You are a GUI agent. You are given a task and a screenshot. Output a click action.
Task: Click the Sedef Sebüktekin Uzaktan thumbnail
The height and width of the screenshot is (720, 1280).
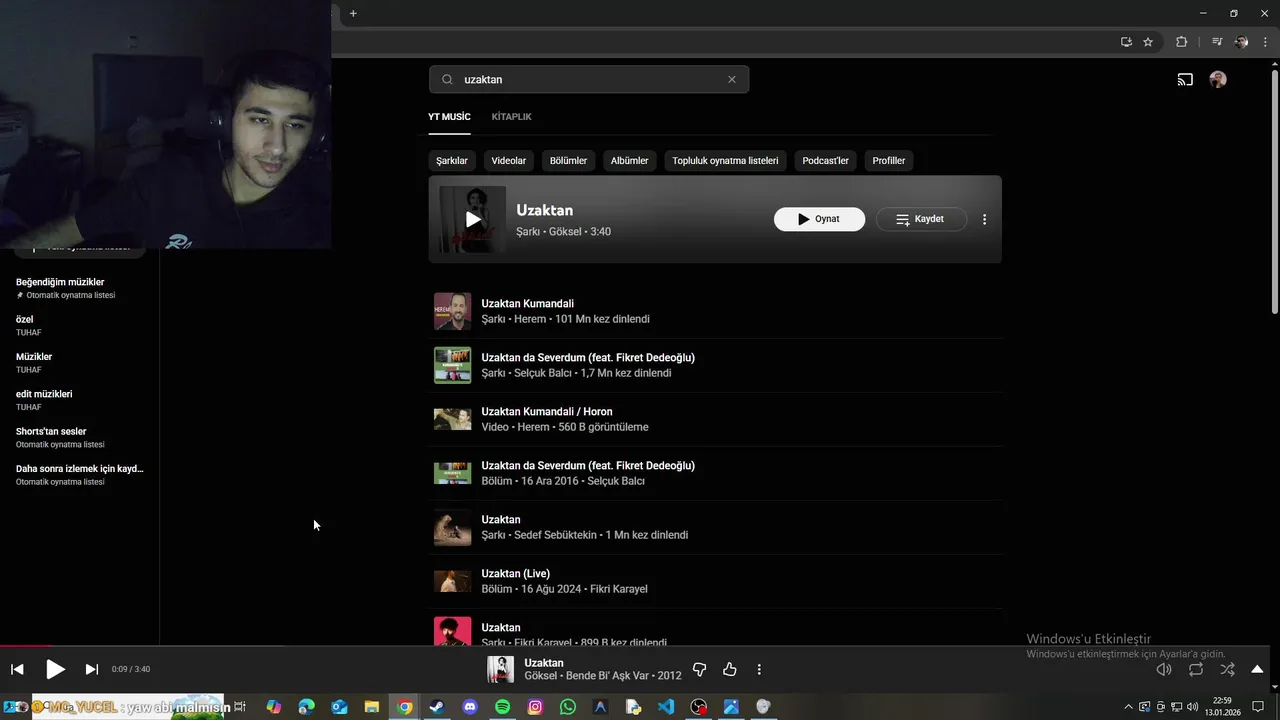pos(452,527)
